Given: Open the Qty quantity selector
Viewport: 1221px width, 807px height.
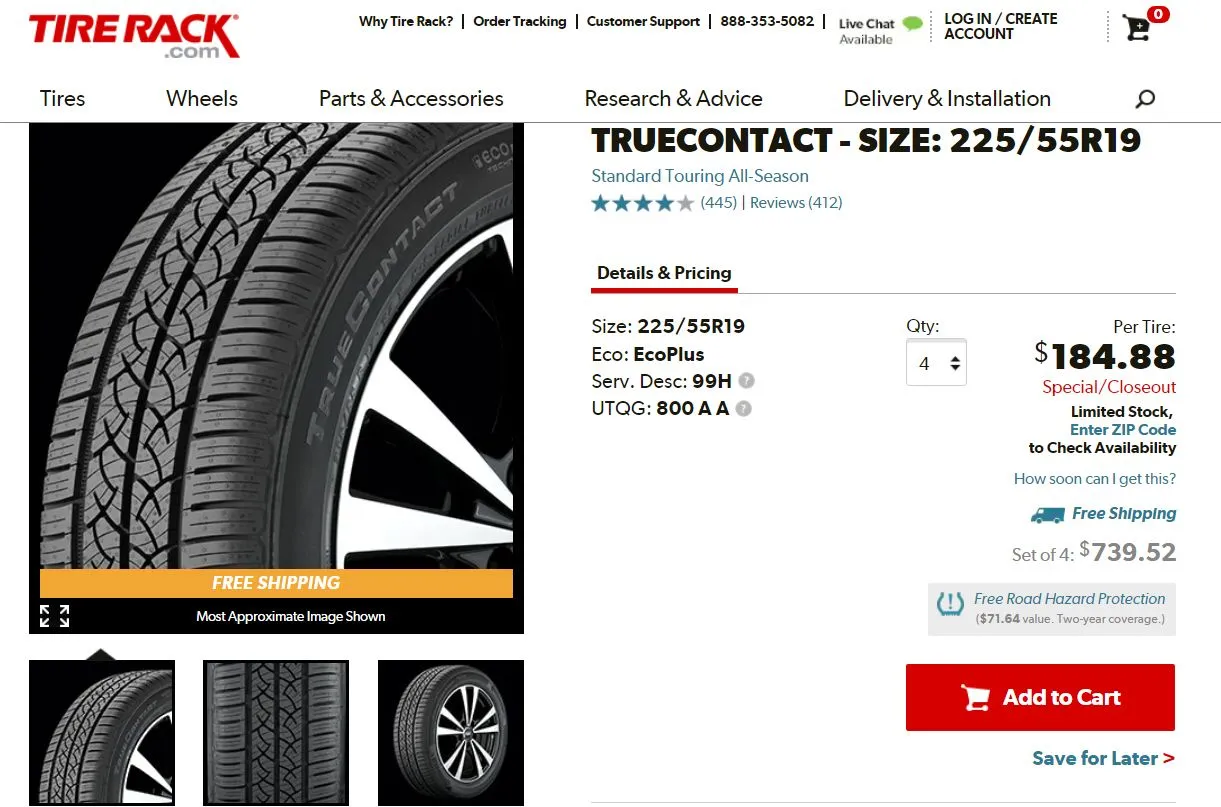Looking at the screenshot, I should pyautogui.click(x=936, y=363).
